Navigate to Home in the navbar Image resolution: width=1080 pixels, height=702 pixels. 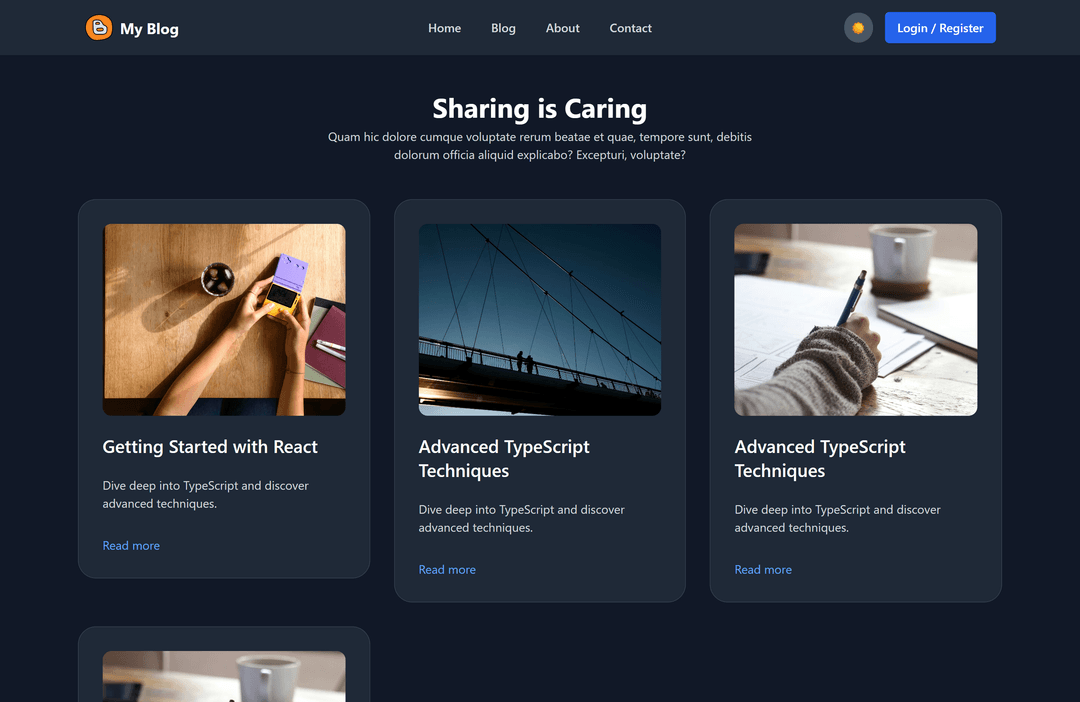coord(444,28)
